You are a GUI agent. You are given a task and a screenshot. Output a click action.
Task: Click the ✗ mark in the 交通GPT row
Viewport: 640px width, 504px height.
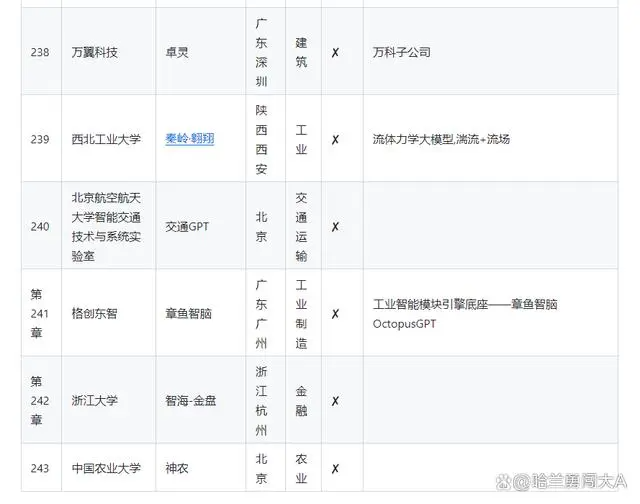point(335,226)
